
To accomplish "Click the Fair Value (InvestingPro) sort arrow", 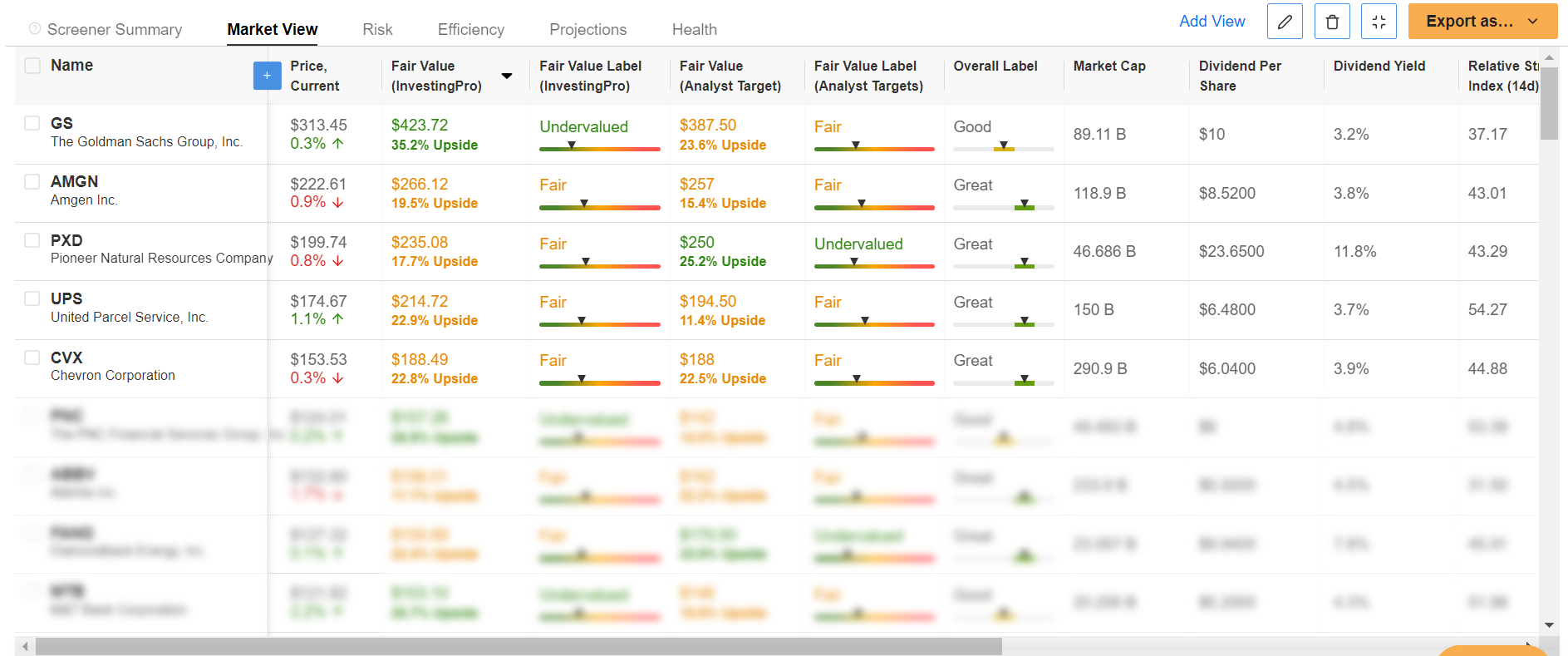I will 507,76.
